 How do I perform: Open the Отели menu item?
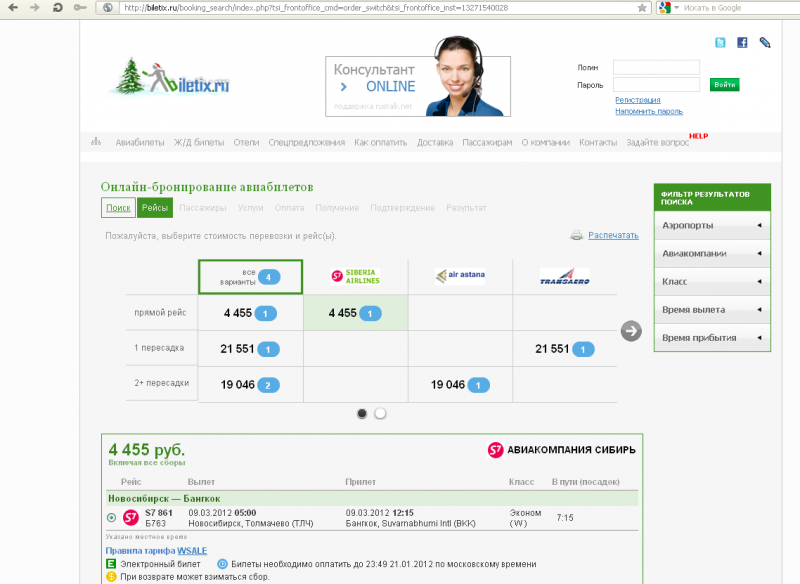click(246, 142)
